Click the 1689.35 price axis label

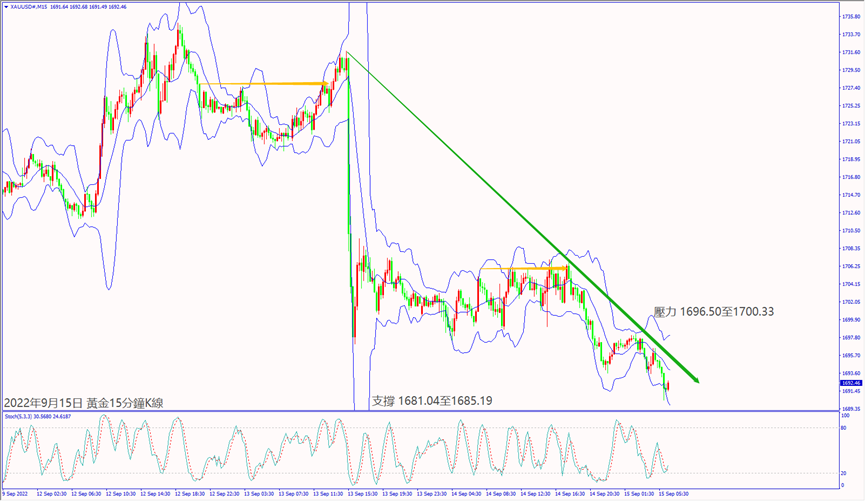(x=849, y=408)
